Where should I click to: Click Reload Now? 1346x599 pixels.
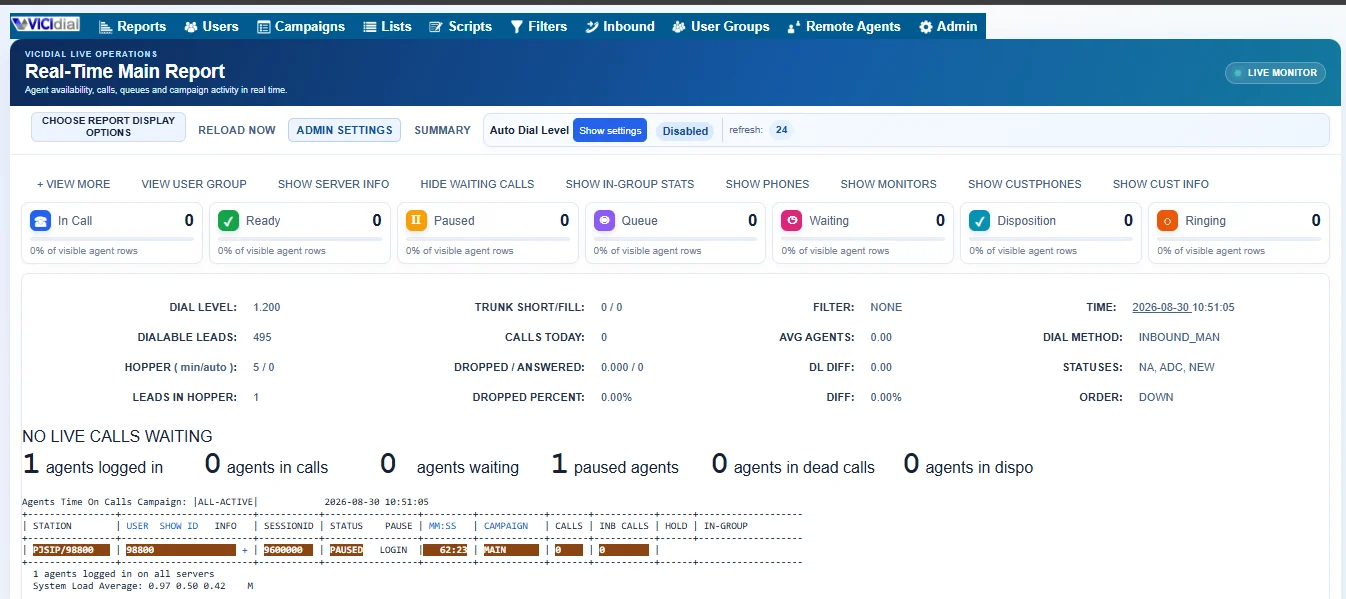(237, 130)
